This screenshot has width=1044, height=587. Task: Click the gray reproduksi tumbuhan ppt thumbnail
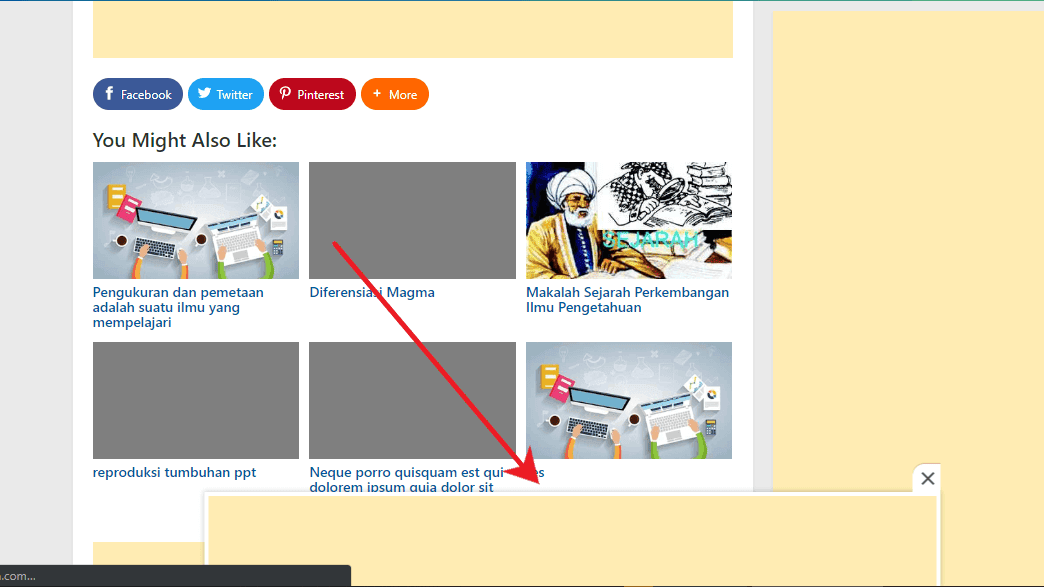196,400
